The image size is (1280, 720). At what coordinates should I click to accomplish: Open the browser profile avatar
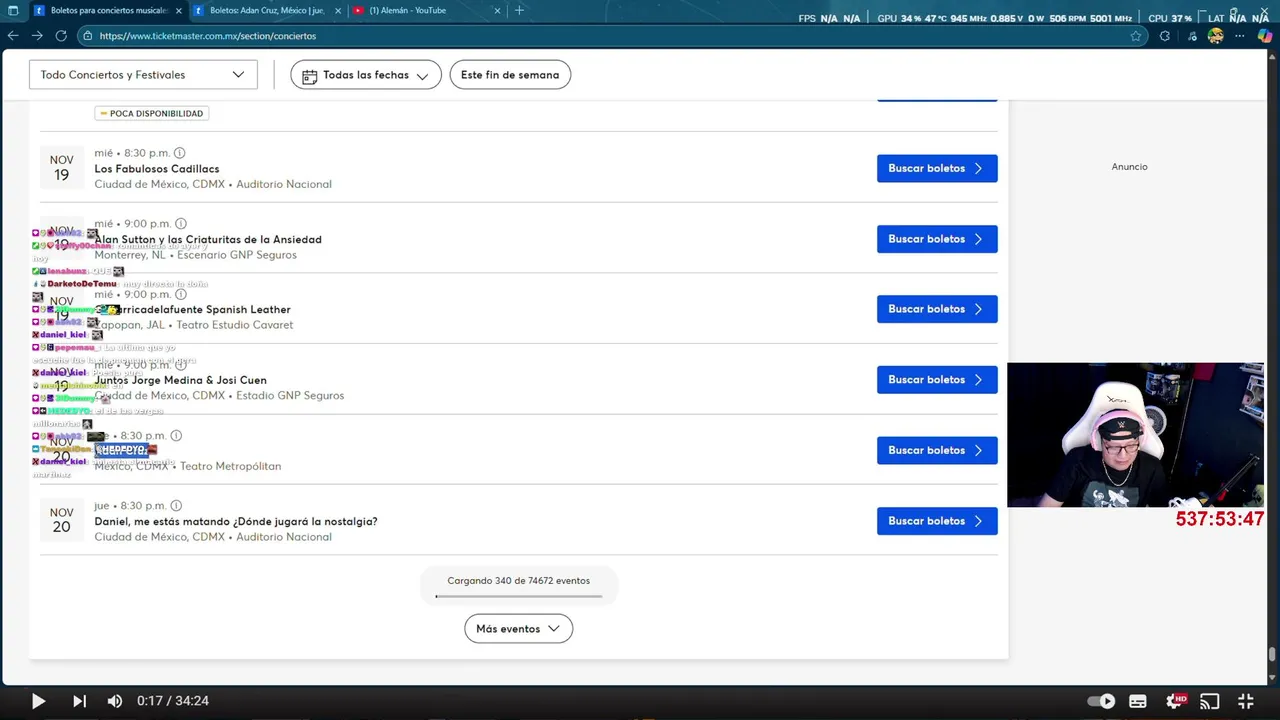point(1216,36)
